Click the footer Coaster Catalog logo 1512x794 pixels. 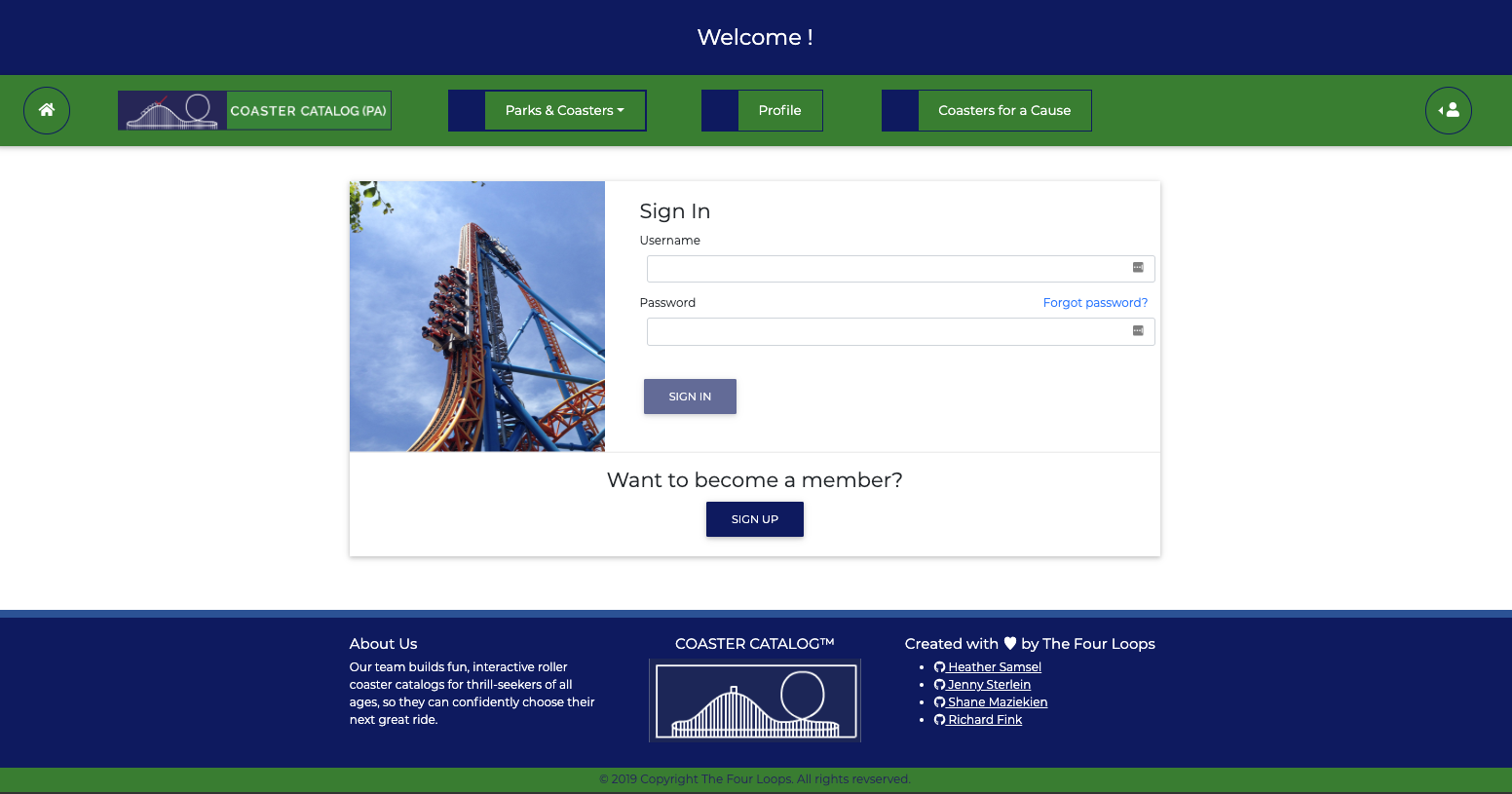point(754,699)
